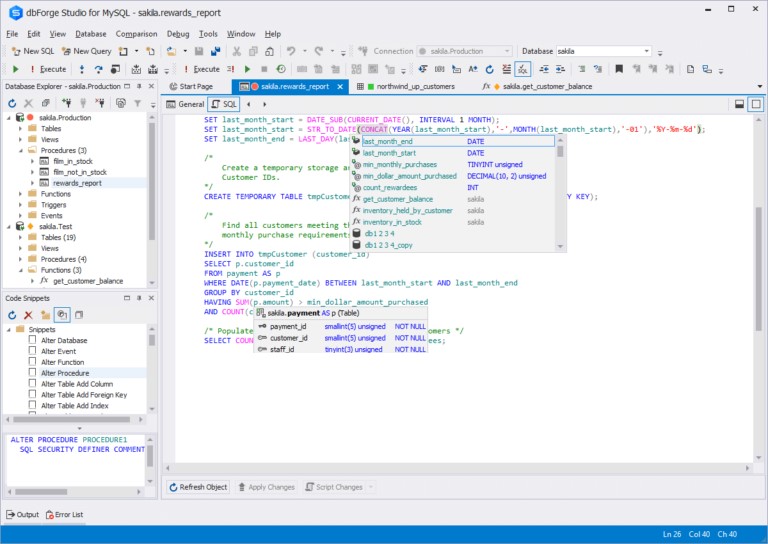Check the Alter Function snippet checkbox

pyautogui.click(x=32, y=361)
